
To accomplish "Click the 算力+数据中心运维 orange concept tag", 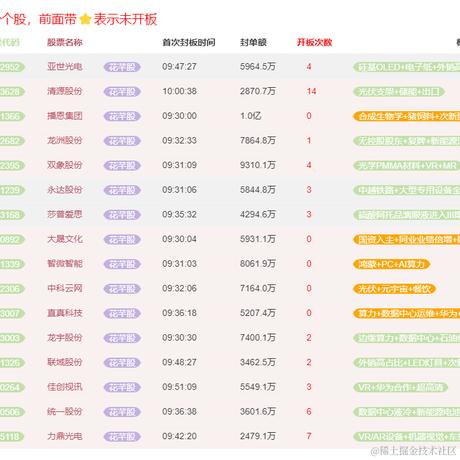I will tap(406, 314).
